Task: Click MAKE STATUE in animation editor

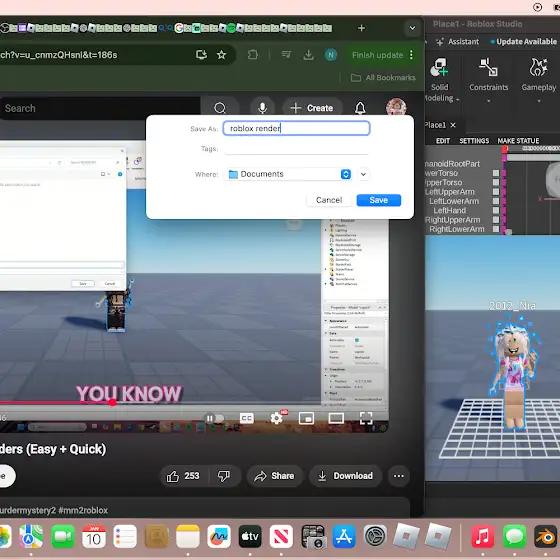Action: tap(518, 141)
